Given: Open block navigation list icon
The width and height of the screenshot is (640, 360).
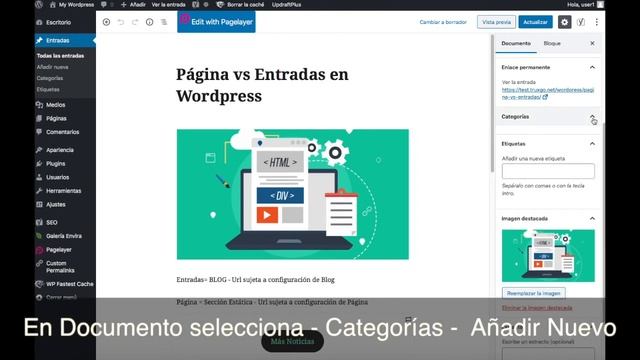Looking at the screenshot, I should coord(164,22).
